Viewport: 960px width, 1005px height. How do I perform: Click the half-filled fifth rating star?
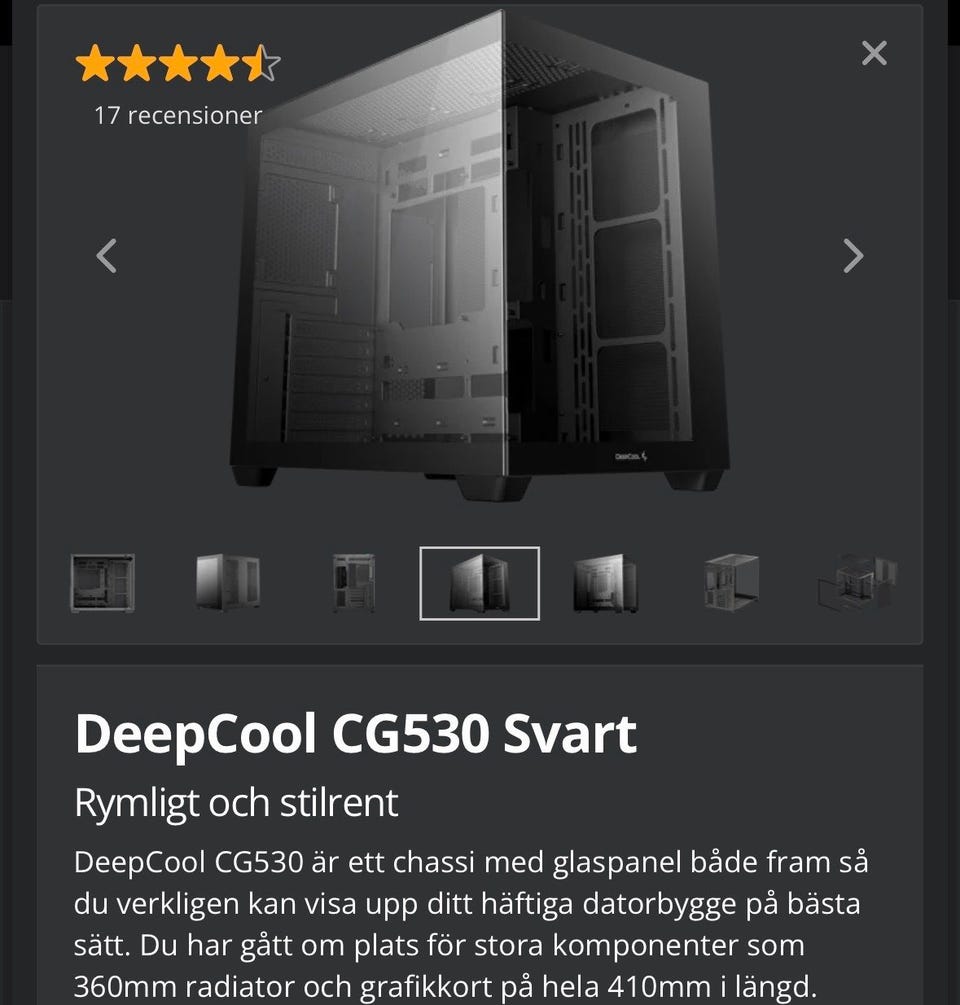pos(261,63)
